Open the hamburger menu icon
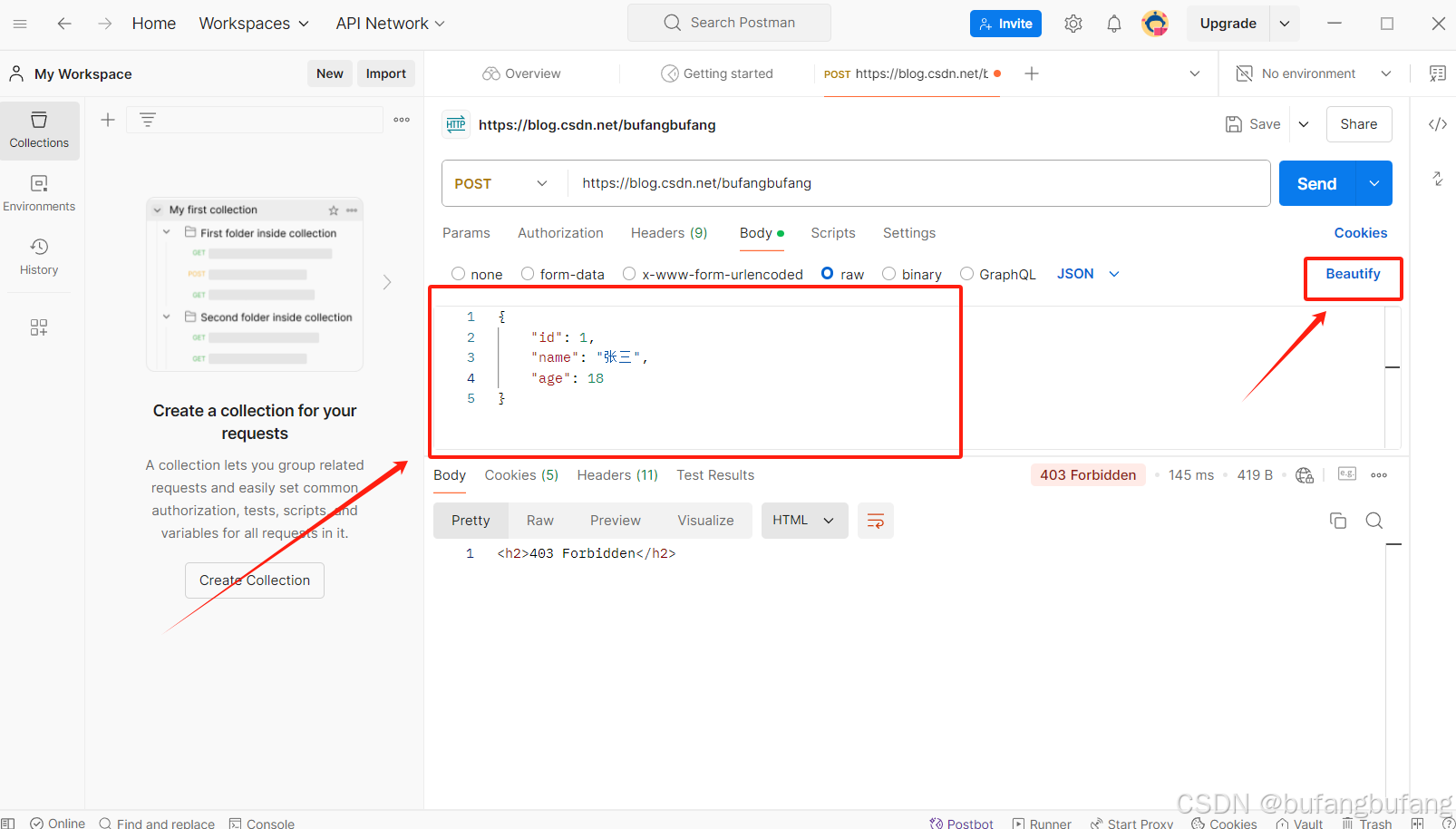This screenshot has height=829, width=1456. (20, 24)
